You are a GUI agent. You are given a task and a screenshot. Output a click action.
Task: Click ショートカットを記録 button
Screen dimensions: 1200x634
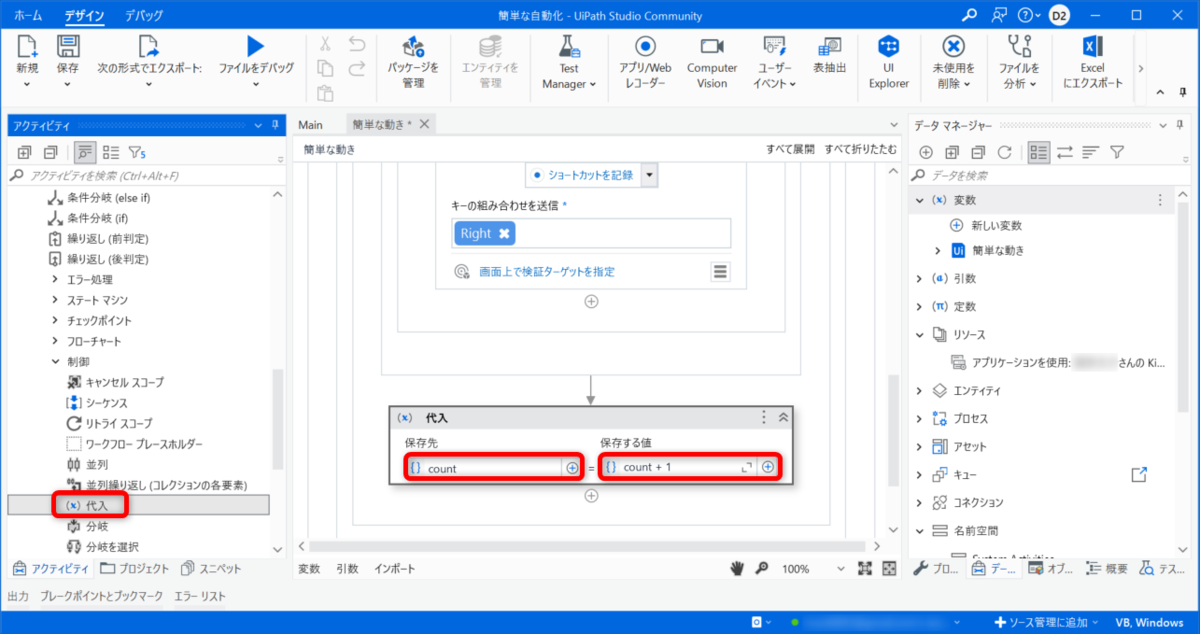tap(583, 175)
